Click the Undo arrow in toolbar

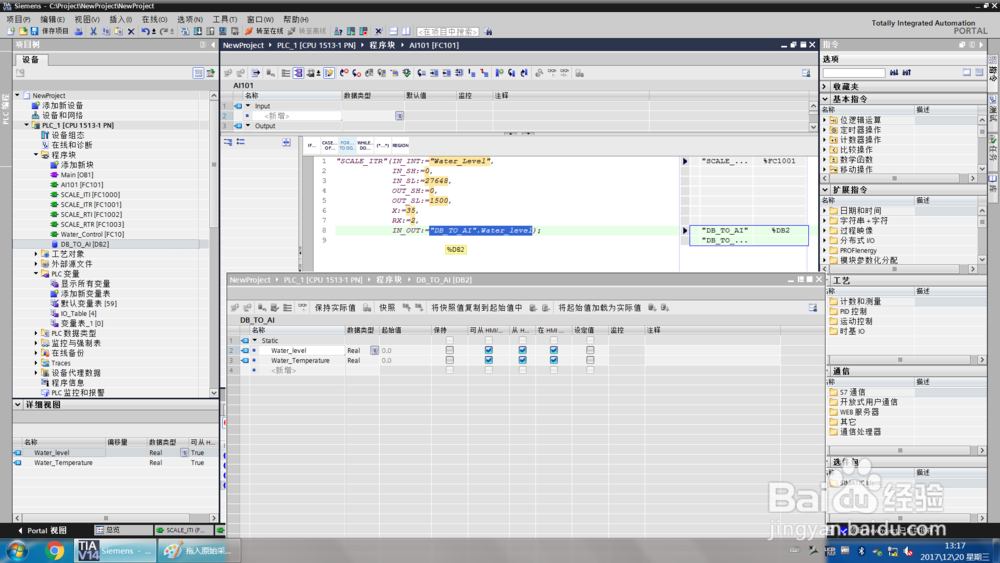click(x=145, y=31)
